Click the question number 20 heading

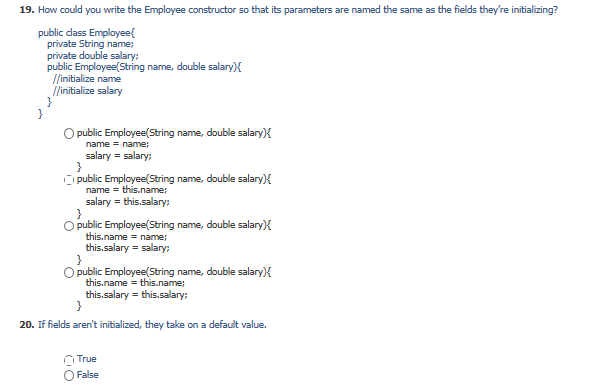pos(27,325)
